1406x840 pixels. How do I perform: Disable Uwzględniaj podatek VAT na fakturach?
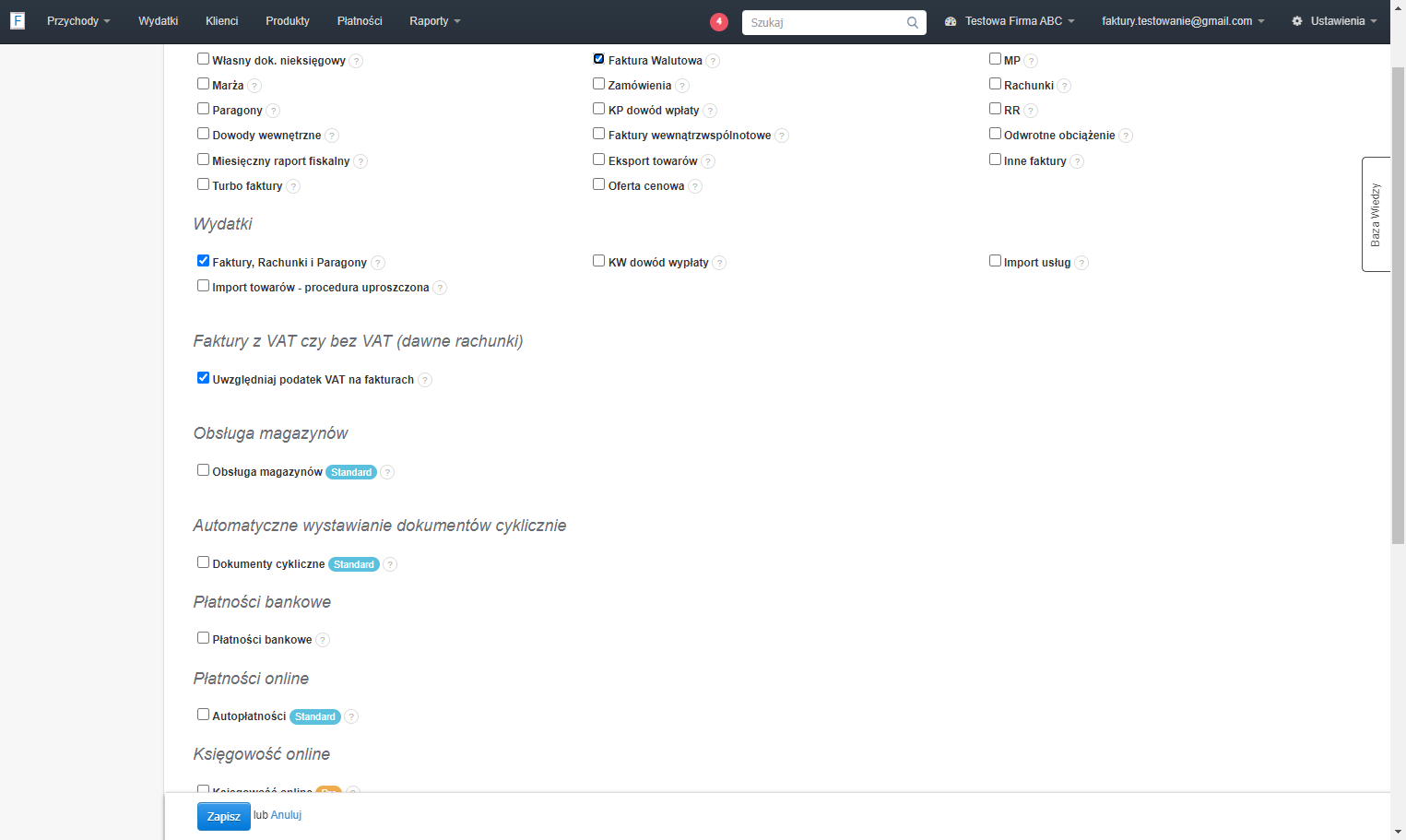click(x=203, y=378)
